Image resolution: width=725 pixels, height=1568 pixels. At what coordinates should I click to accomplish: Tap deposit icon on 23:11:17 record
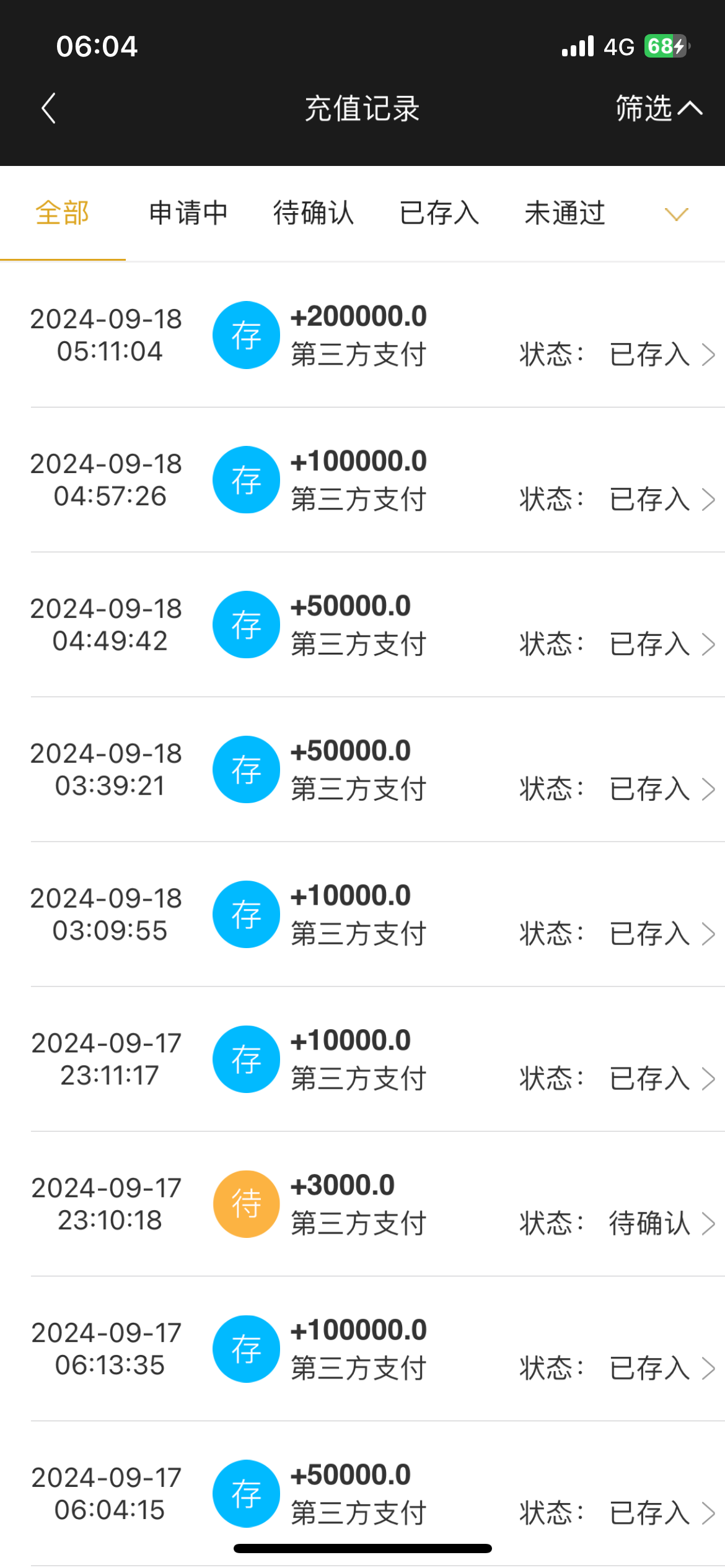coord(247,1060)
